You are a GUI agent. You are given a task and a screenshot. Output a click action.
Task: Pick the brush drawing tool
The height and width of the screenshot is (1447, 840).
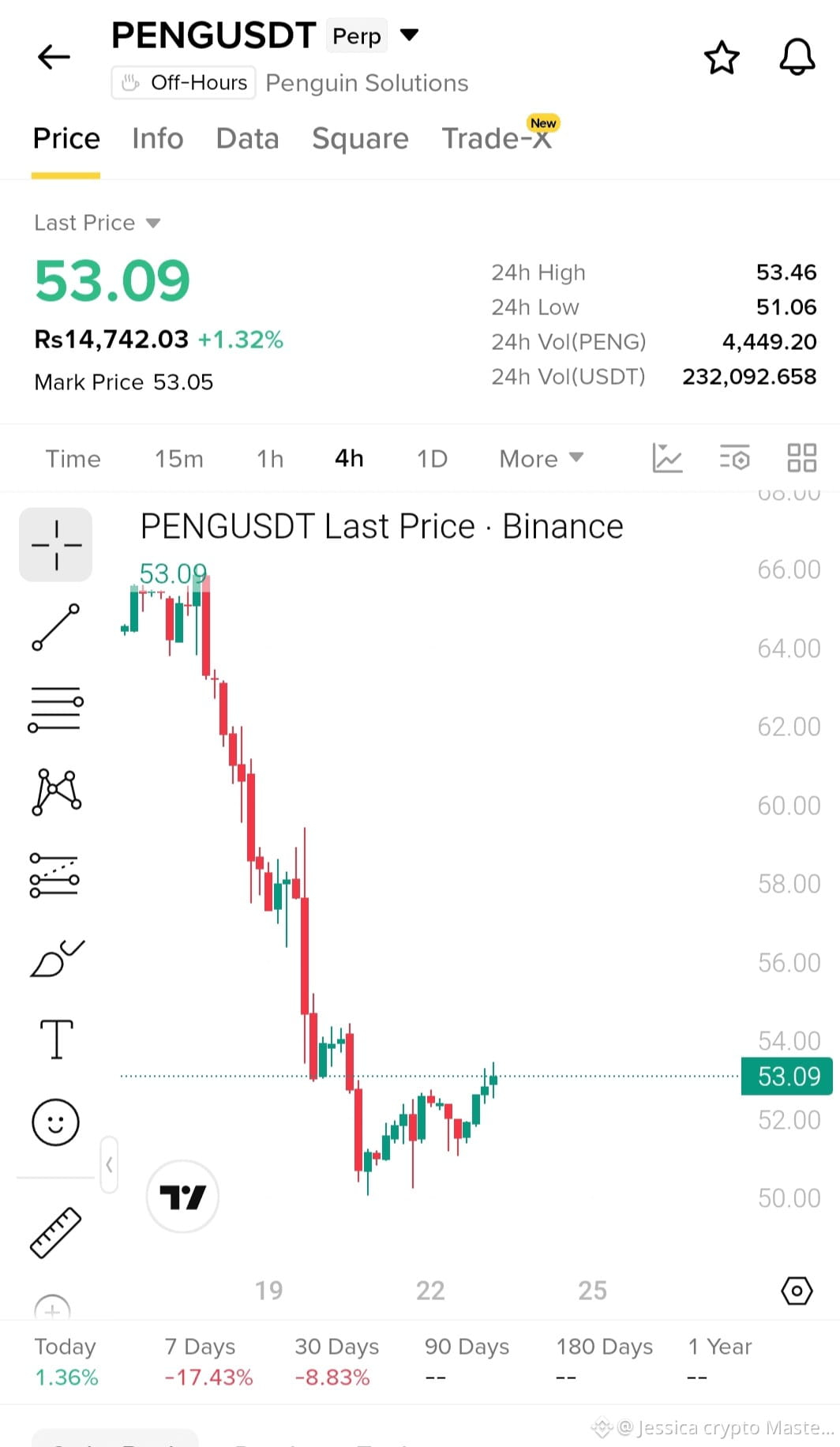coord(57,959)
